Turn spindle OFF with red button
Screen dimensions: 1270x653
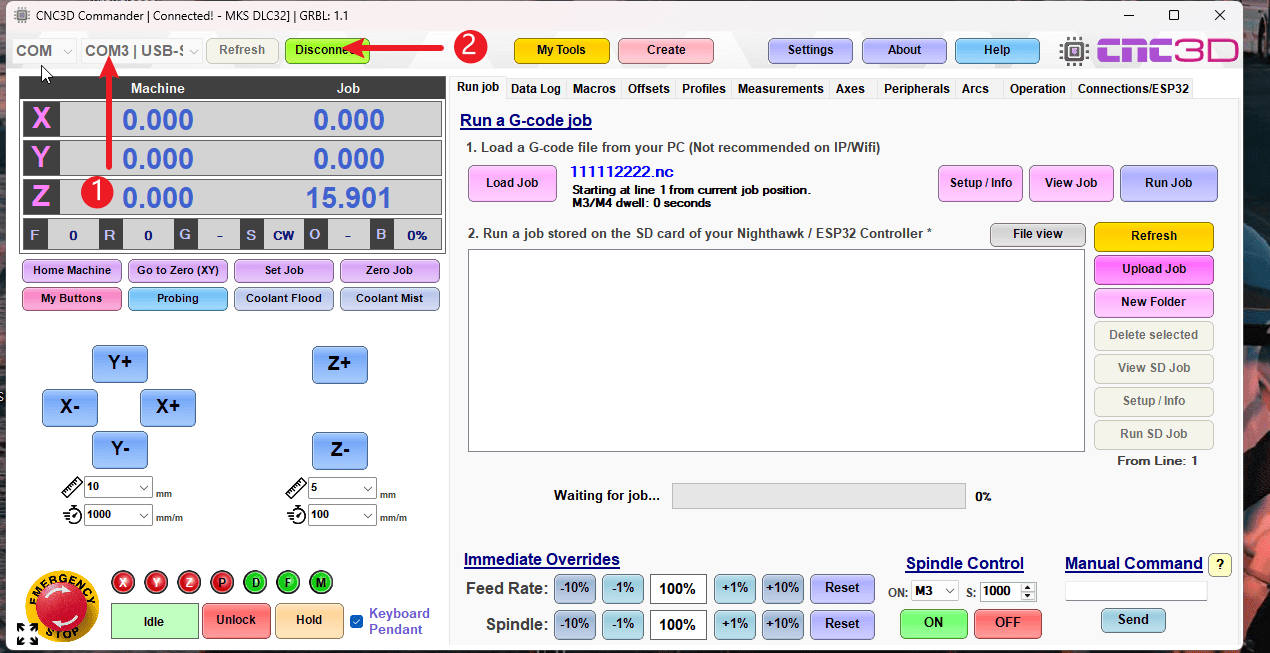pyautogui.click(x=1007, y=623)
